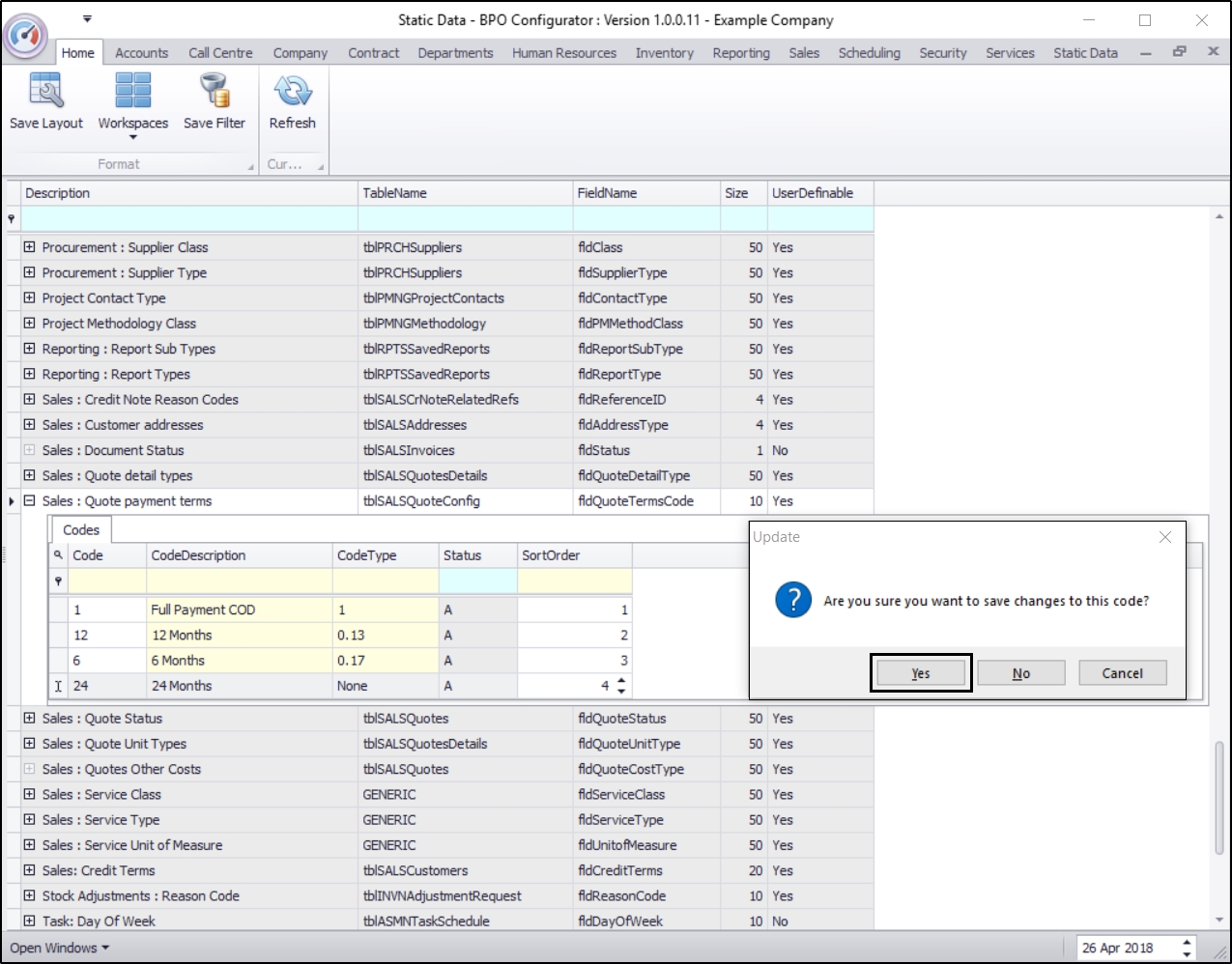Click No in the Update dialog
The image size is (1232, 964).
pyautogui.click(x=1020, y=673)
